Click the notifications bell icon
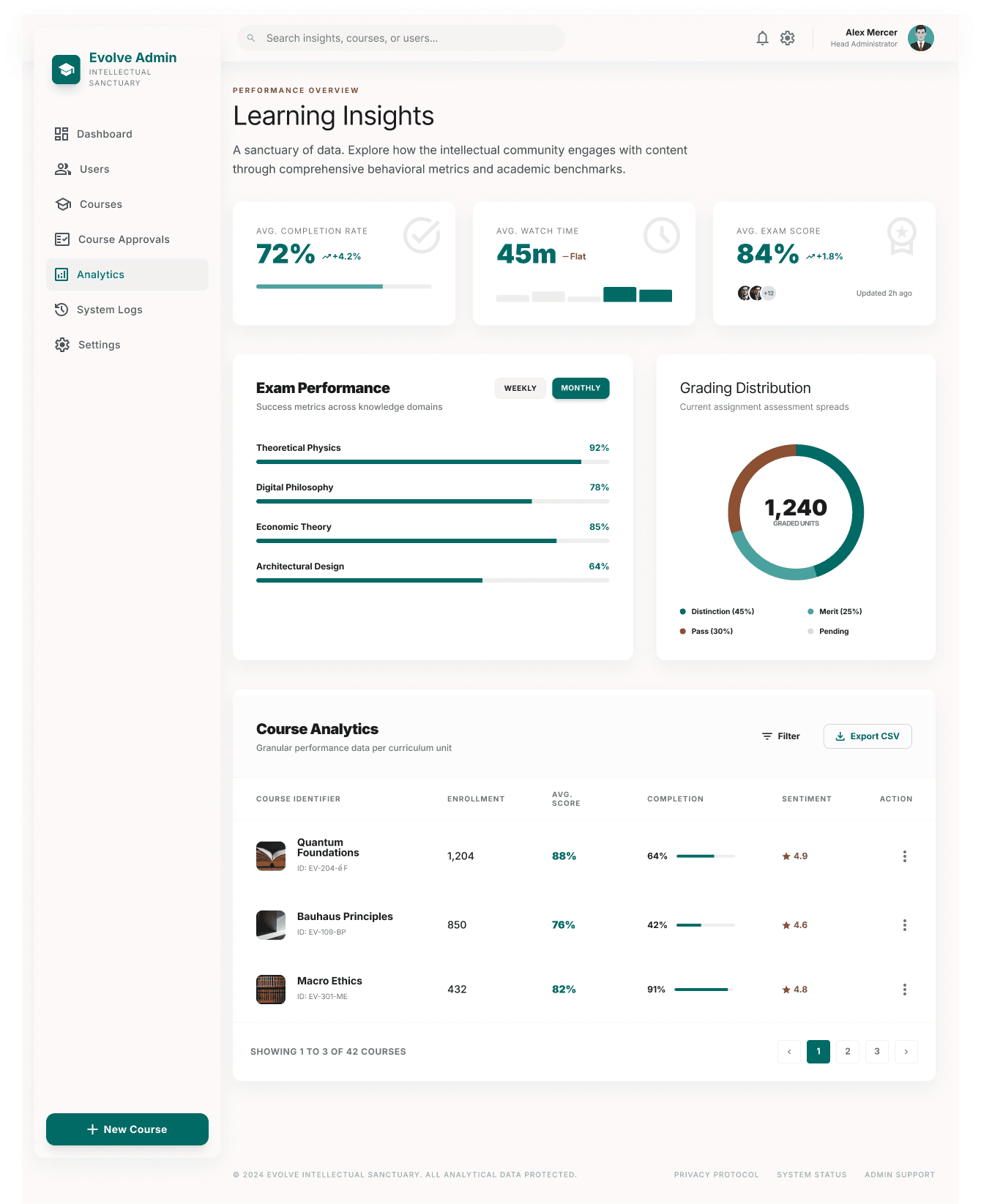The image size is (981, 1204). click(762, 38)
